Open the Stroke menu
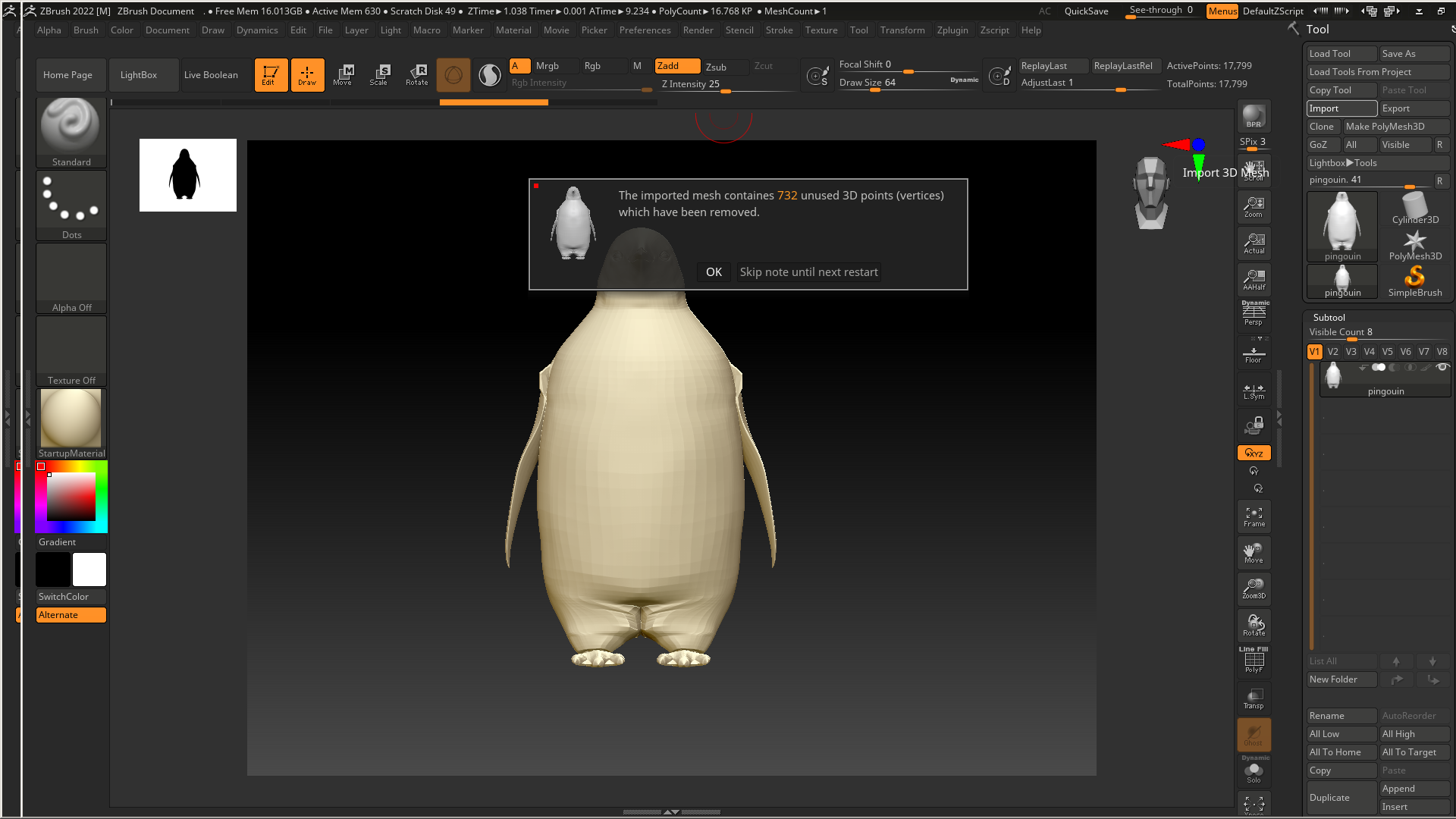This screenshot has height=819, width=1456. click(779, 30)
